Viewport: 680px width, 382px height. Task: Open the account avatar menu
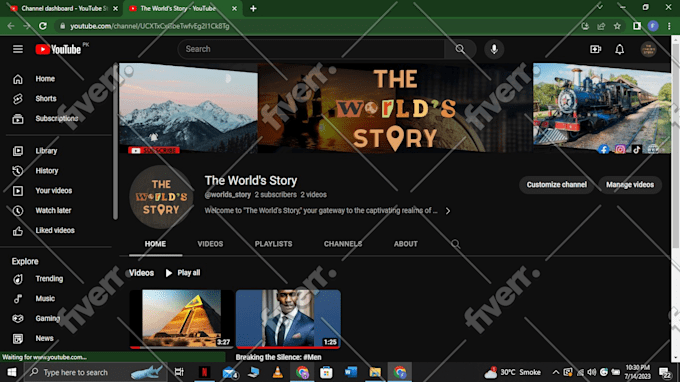(x=648, y=49)
